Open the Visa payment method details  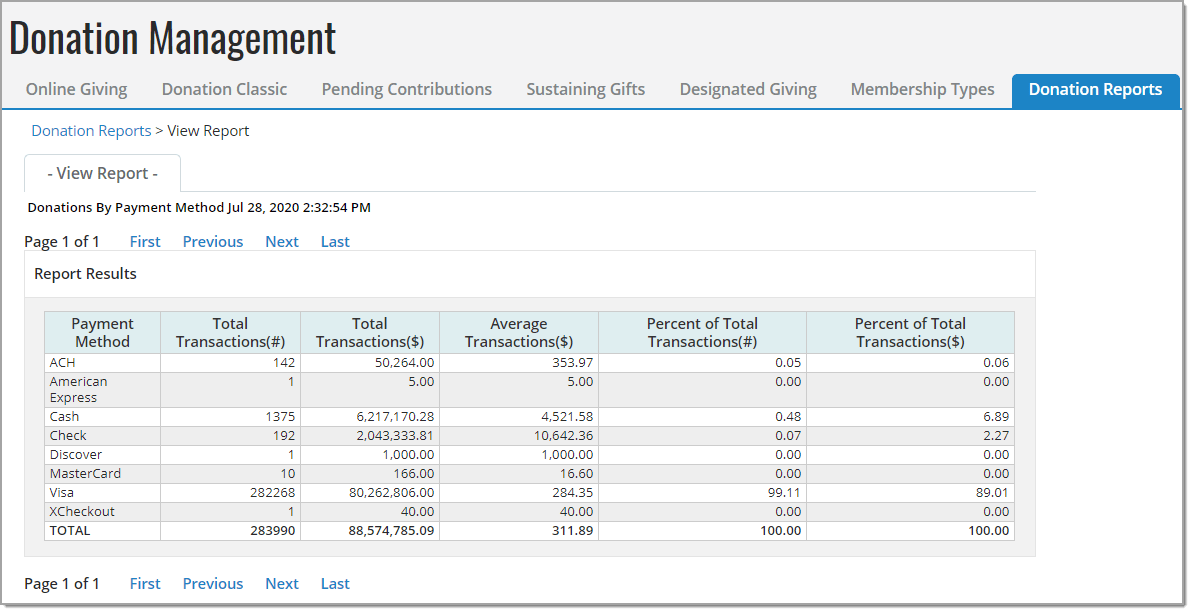pos(63,492)
